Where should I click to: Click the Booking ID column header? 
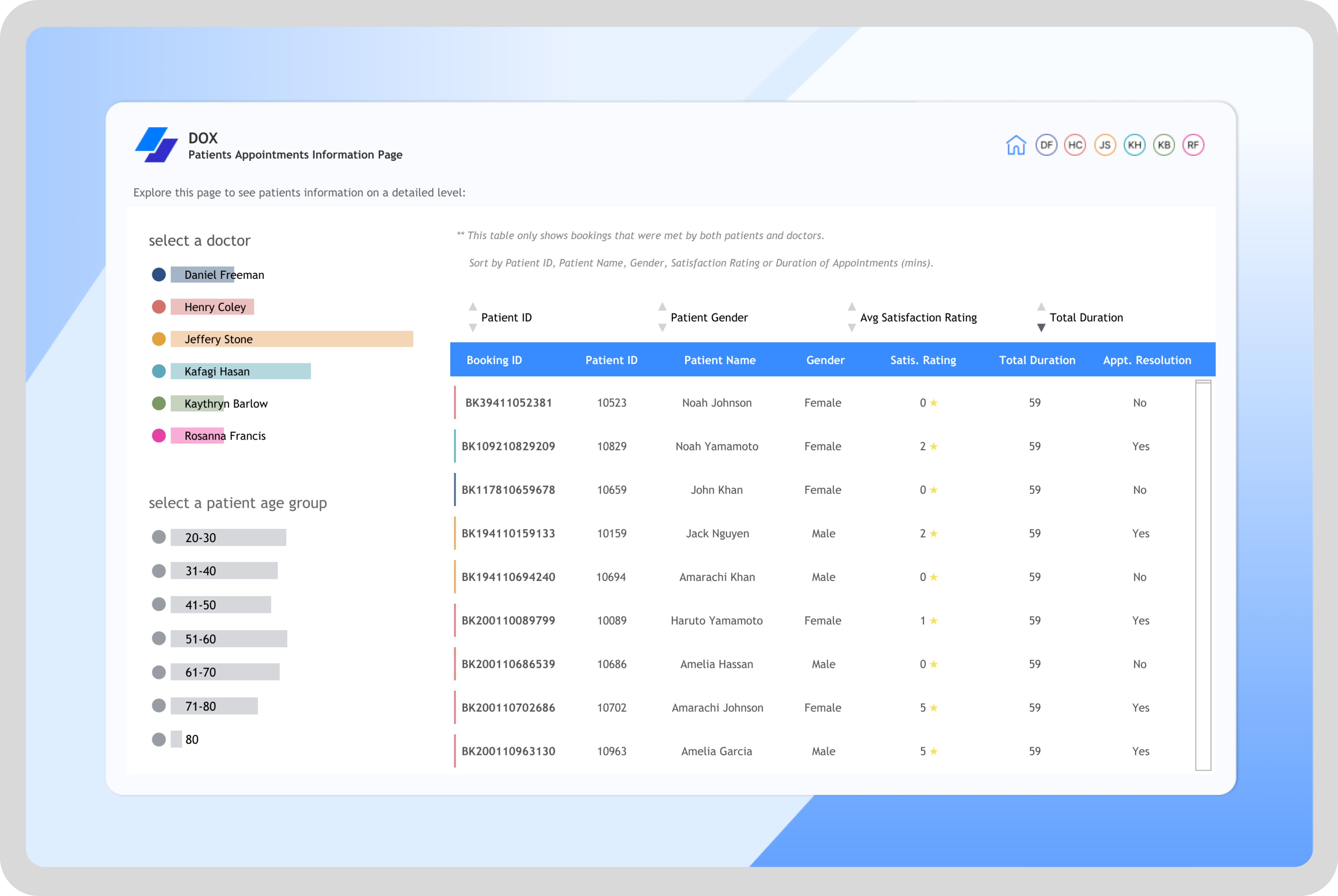494,360
